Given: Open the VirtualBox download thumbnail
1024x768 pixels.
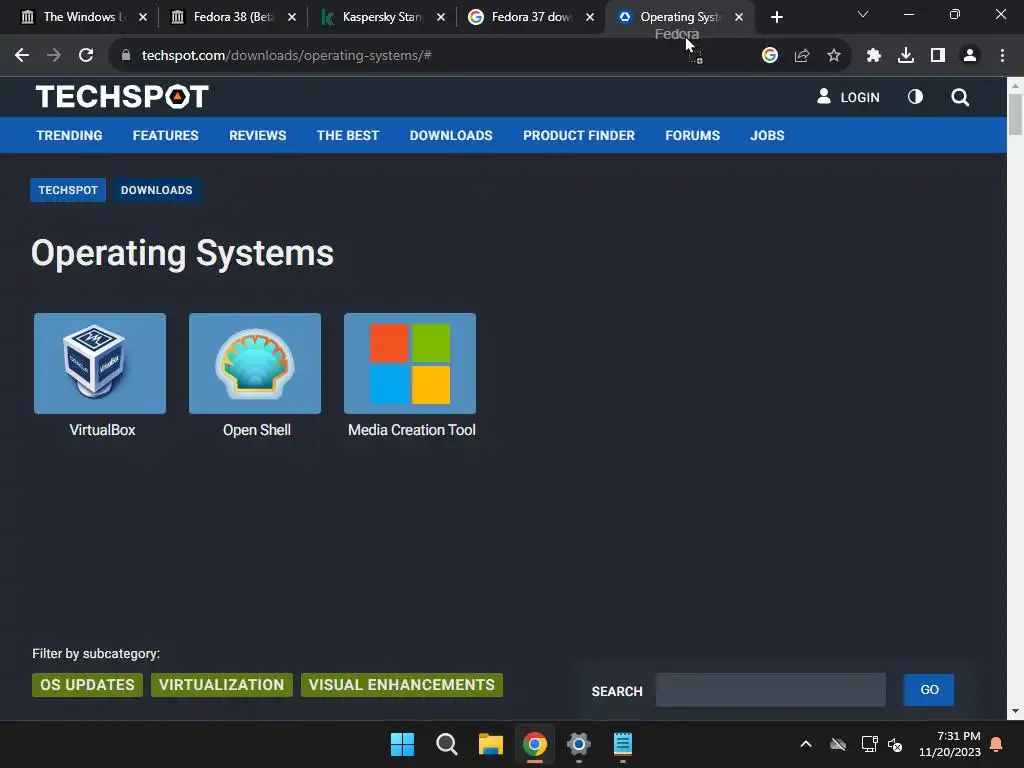Looking at the screenshot, I should (100, 363).
